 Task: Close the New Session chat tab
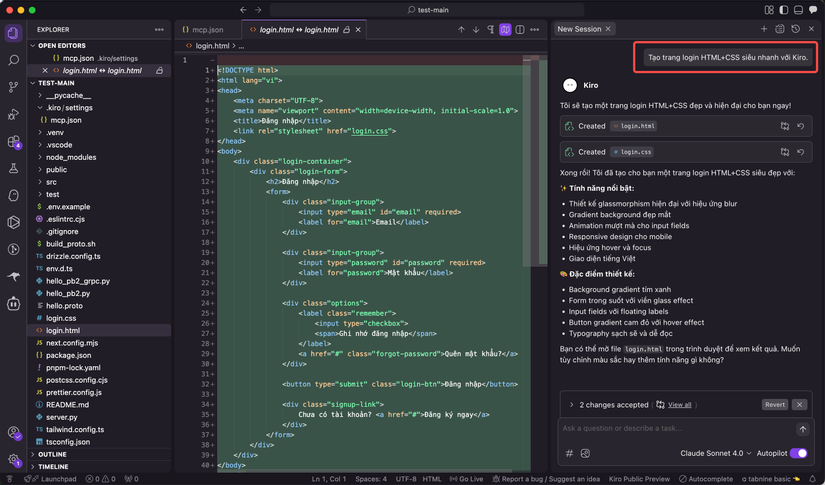(608, 29)
